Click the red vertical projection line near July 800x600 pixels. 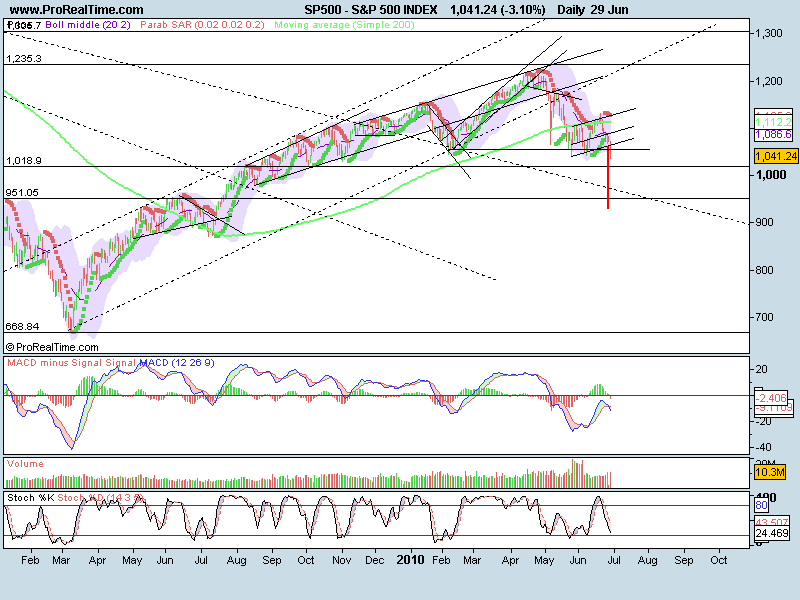click(608, 177)
